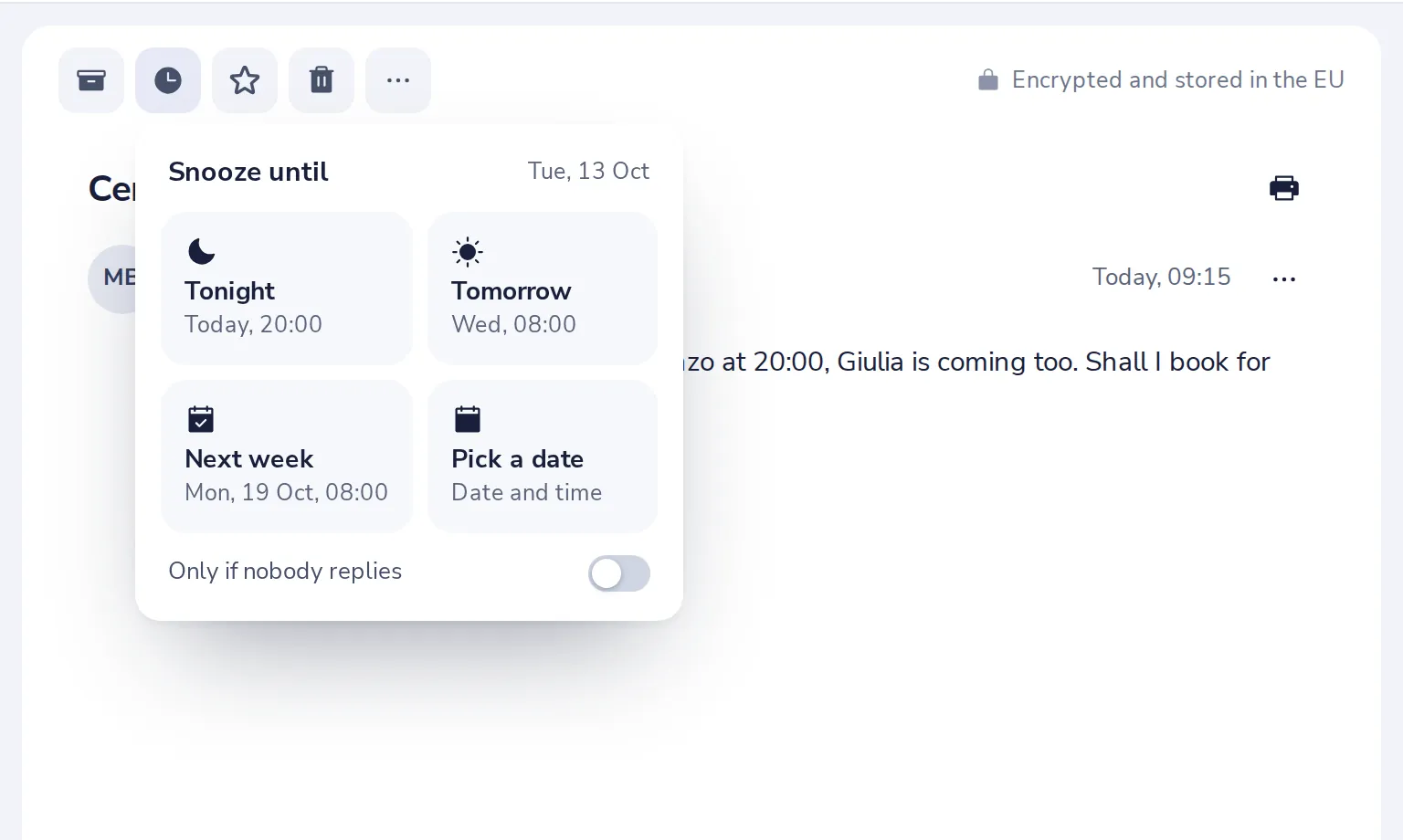This screenshot has height=840, width=1403.
Task: Star this message
Action: [x=245, y=80]
